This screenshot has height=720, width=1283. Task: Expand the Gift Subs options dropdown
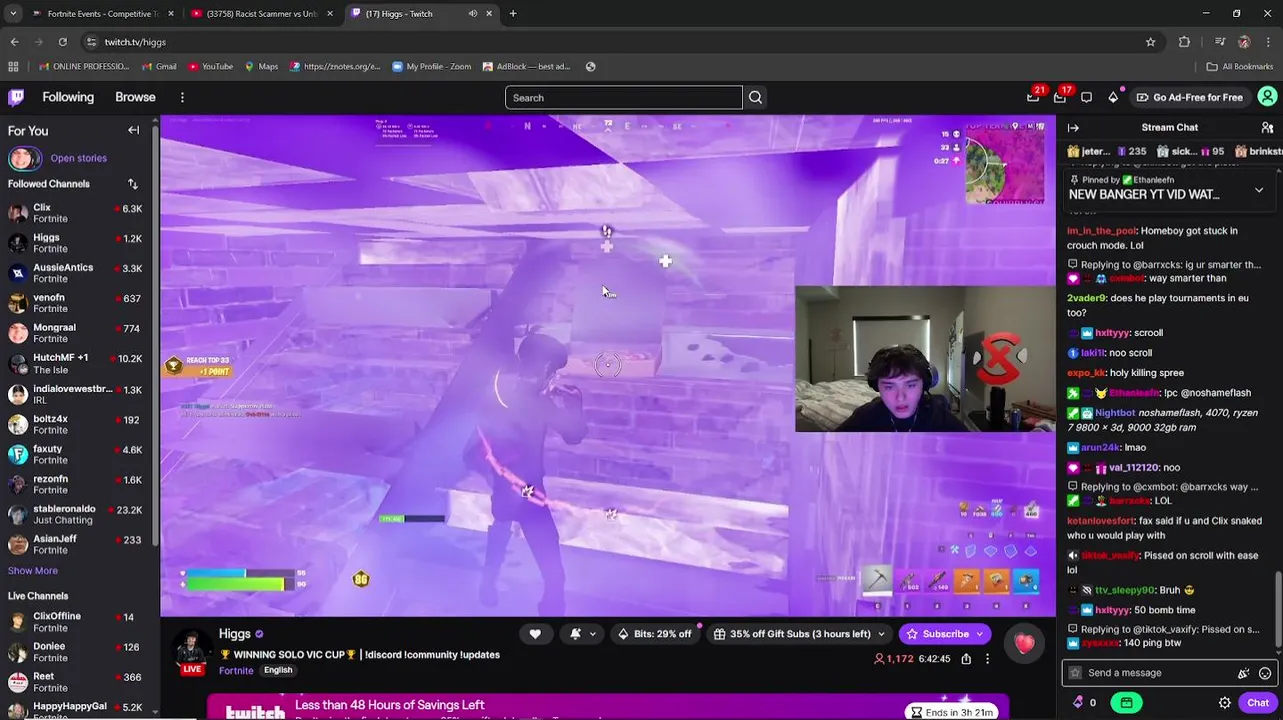coord(881,634)
